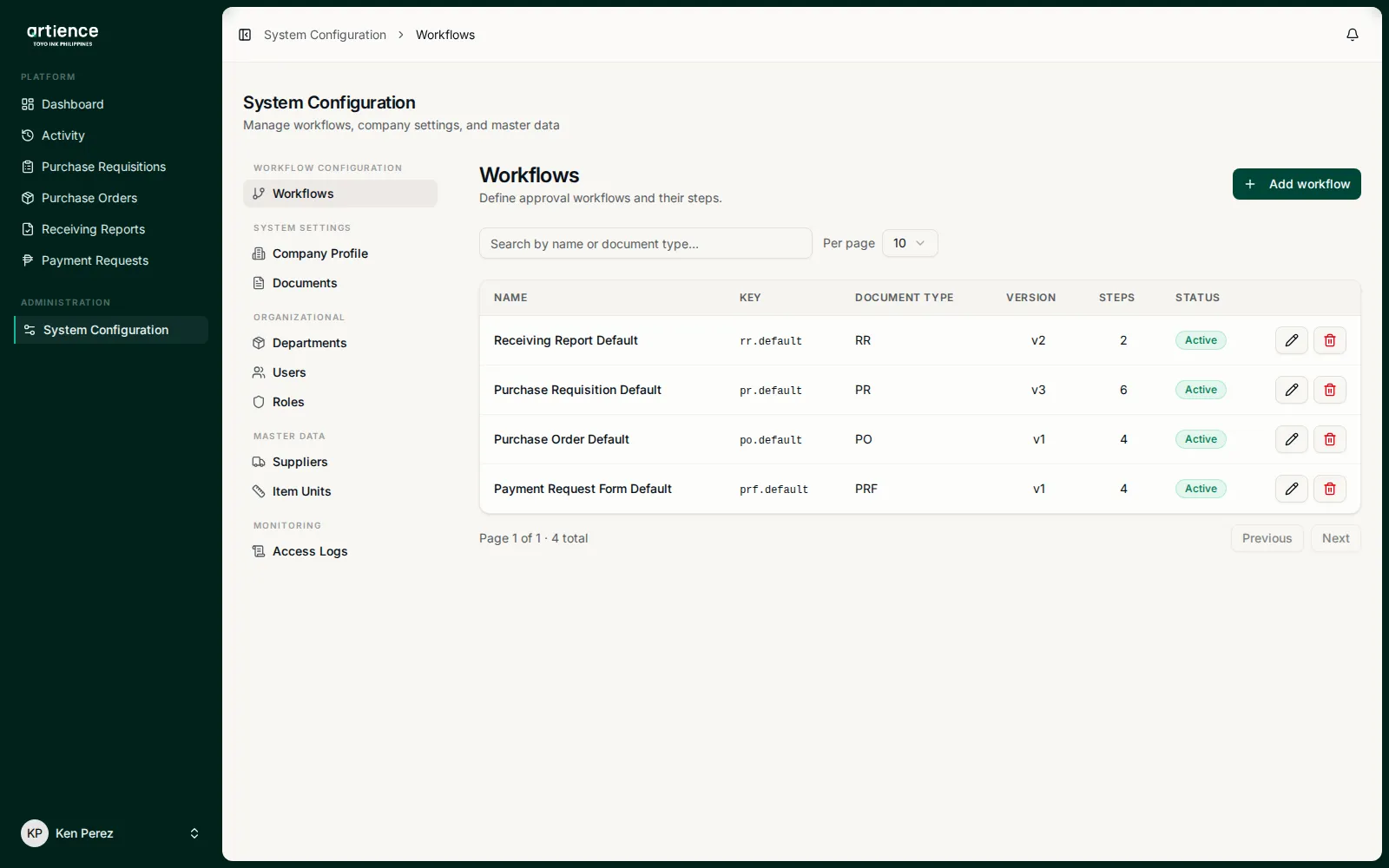Click the Workflows breadcrumb
1389x868 pixels.
(x=445, y=35)
